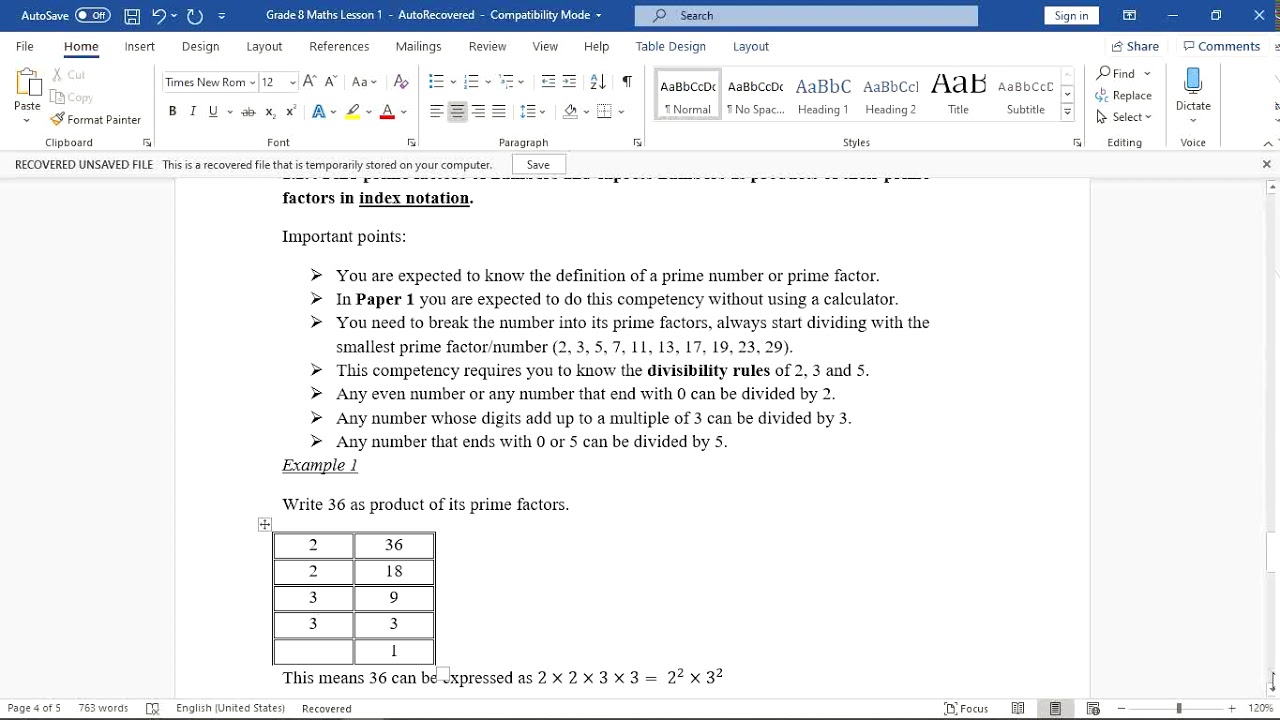
Task: Open the Customize Quick Access Toolbar dropdown
Action: tap(222, 15)
